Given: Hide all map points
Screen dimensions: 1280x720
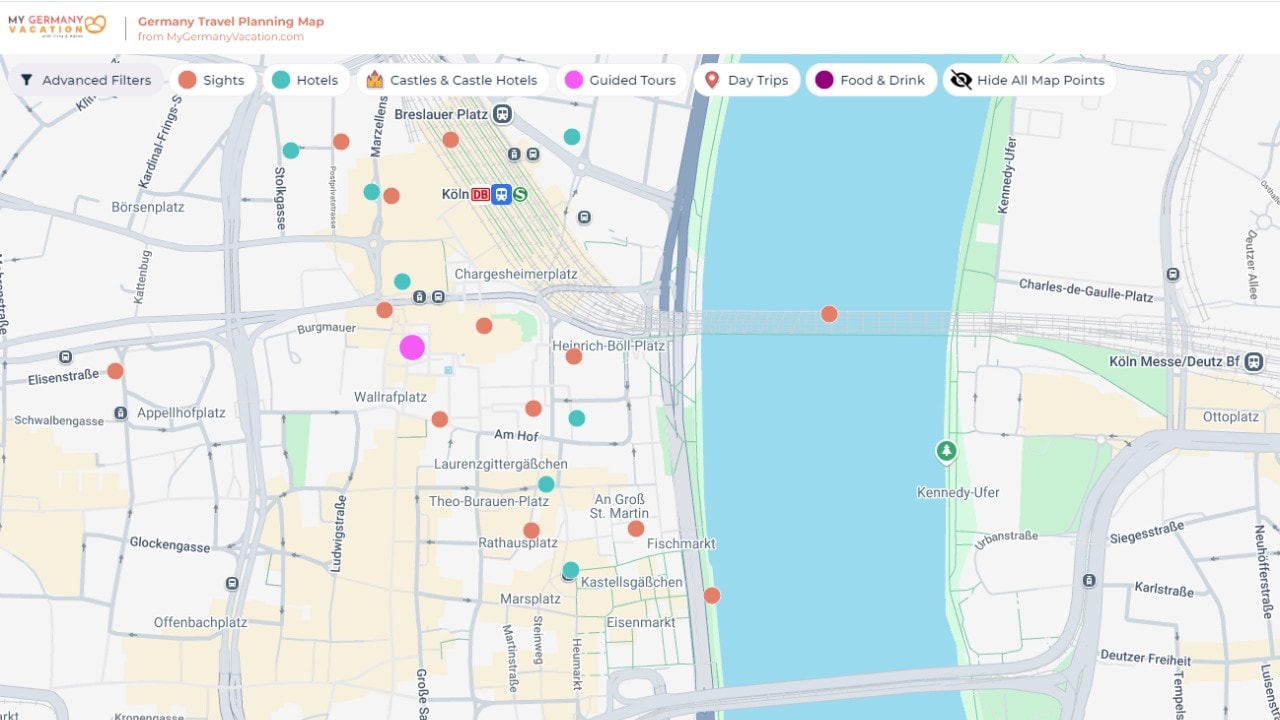Looking at the screenshot, I should (x=1029, y=80).
